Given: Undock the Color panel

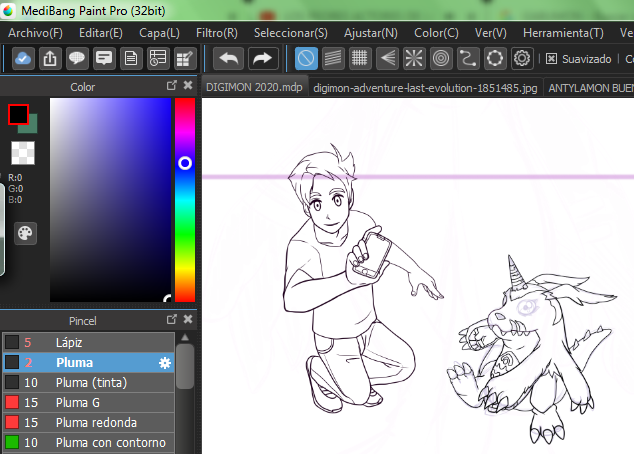Looking at the screenshot, I should click(x=172, y=85).
